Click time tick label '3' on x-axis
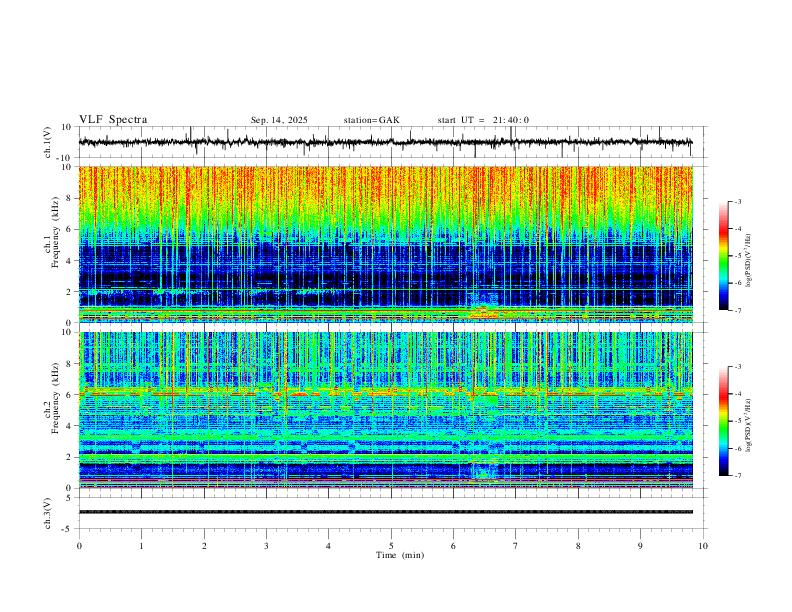Screen dimensions: 792x612 pyautogui.click(x=266, y=546)
